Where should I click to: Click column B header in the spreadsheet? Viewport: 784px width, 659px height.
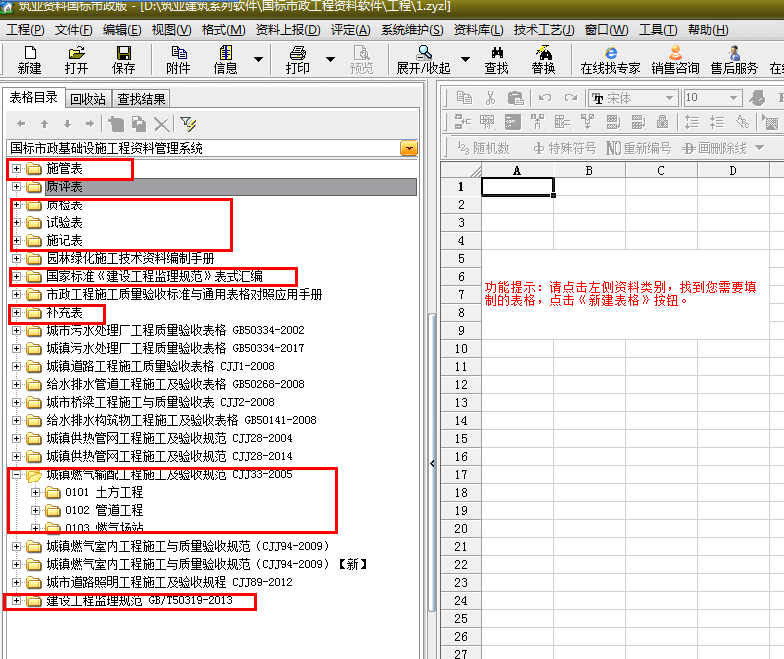[589, 170]
